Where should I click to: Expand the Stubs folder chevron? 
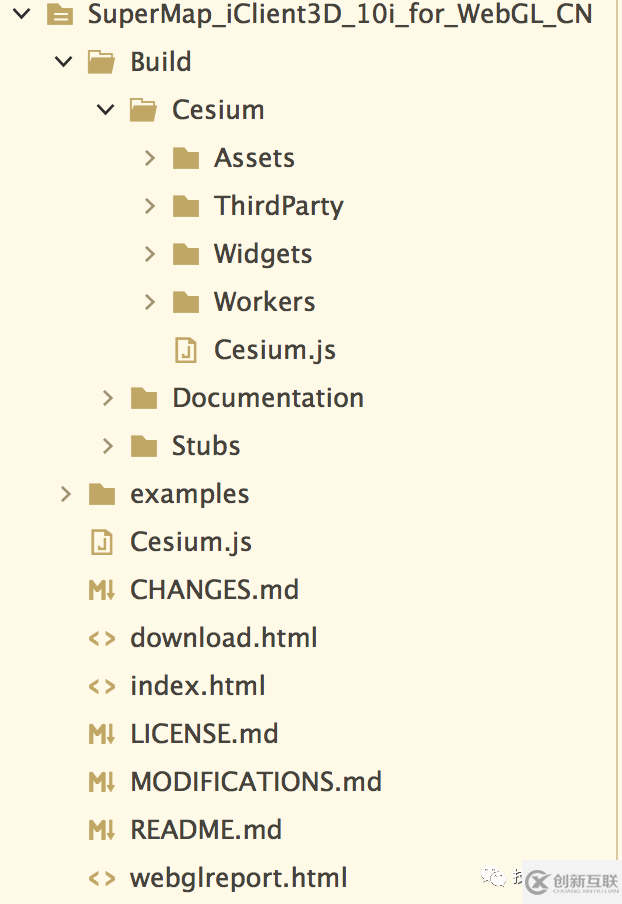pyautogui.click(x=108, y=446)
